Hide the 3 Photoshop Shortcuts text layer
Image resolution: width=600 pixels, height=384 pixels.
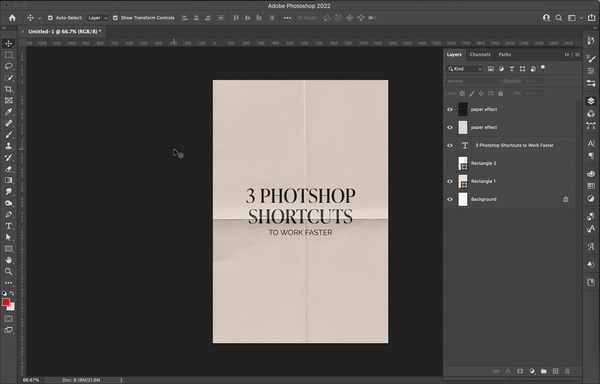(450, 145)
